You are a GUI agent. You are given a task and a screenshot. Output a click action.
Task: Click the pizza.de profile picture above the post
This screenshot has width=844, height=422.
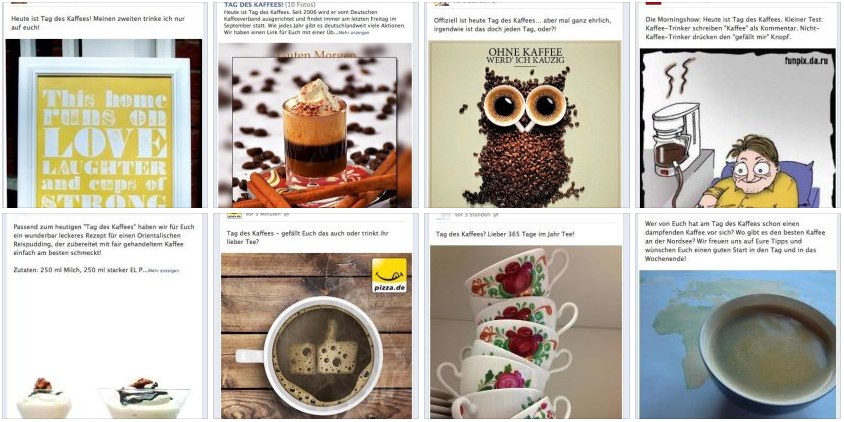(x=233, y=215)
